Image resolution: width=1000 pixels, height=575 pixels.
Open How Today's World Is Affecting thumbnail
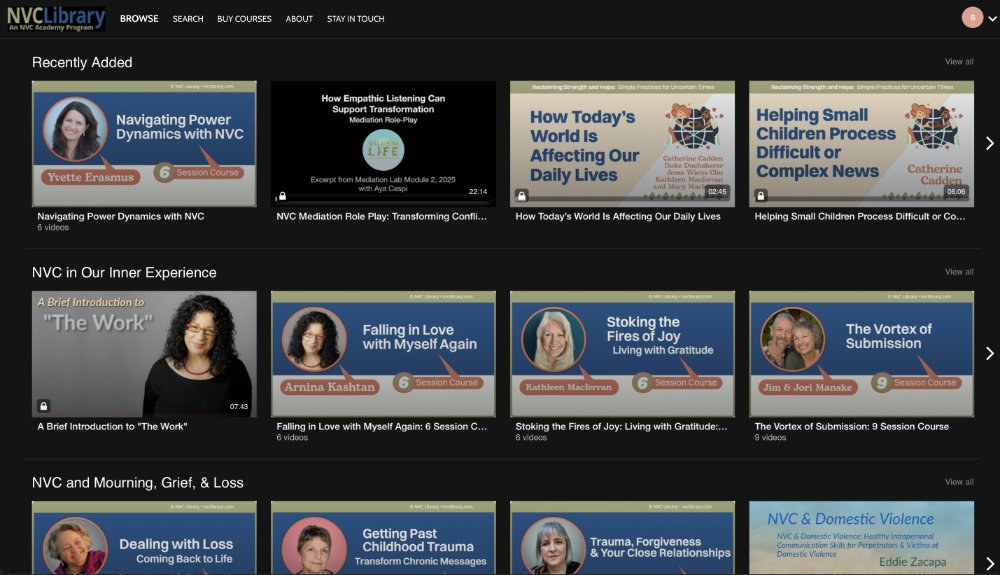[x=622, y=143]
